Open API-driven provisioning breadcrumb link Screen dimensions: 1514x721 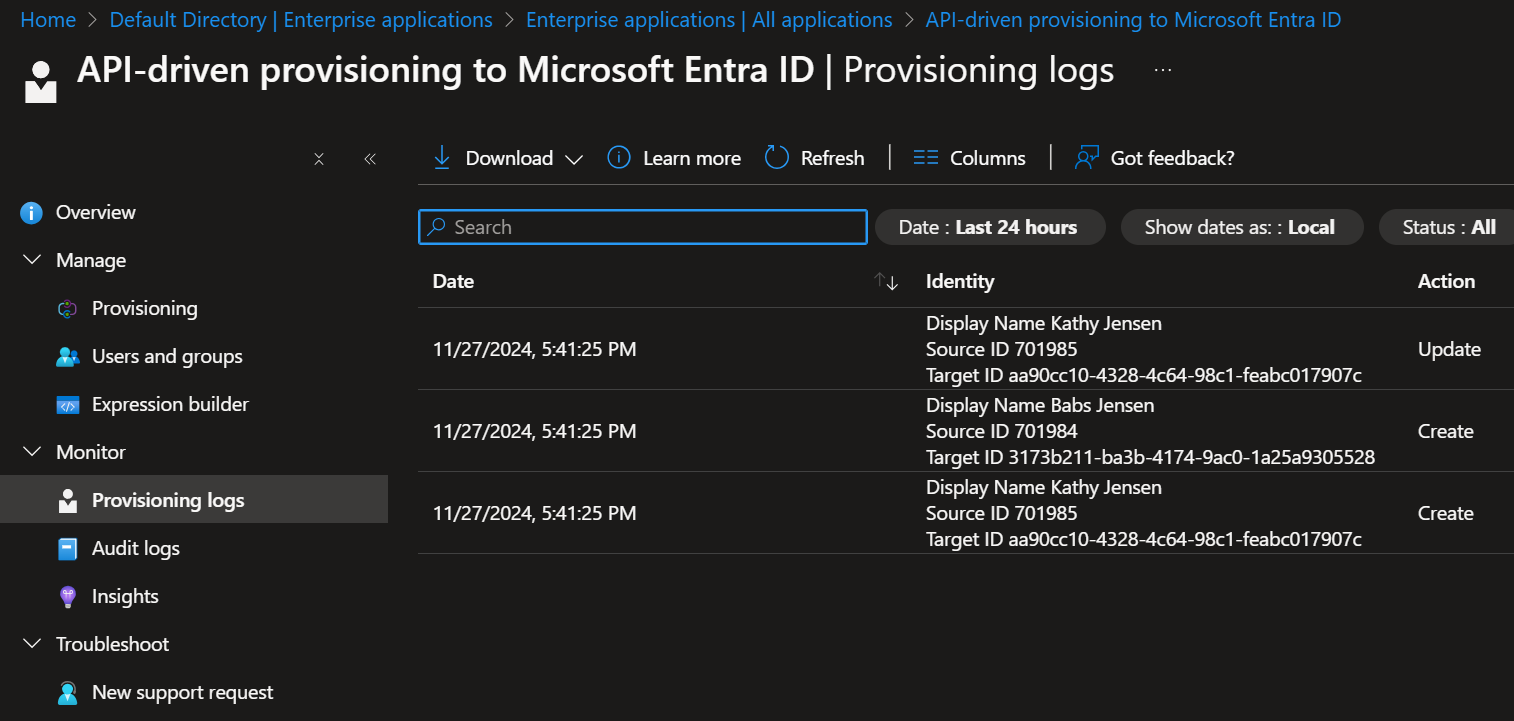click(1134, 20)
